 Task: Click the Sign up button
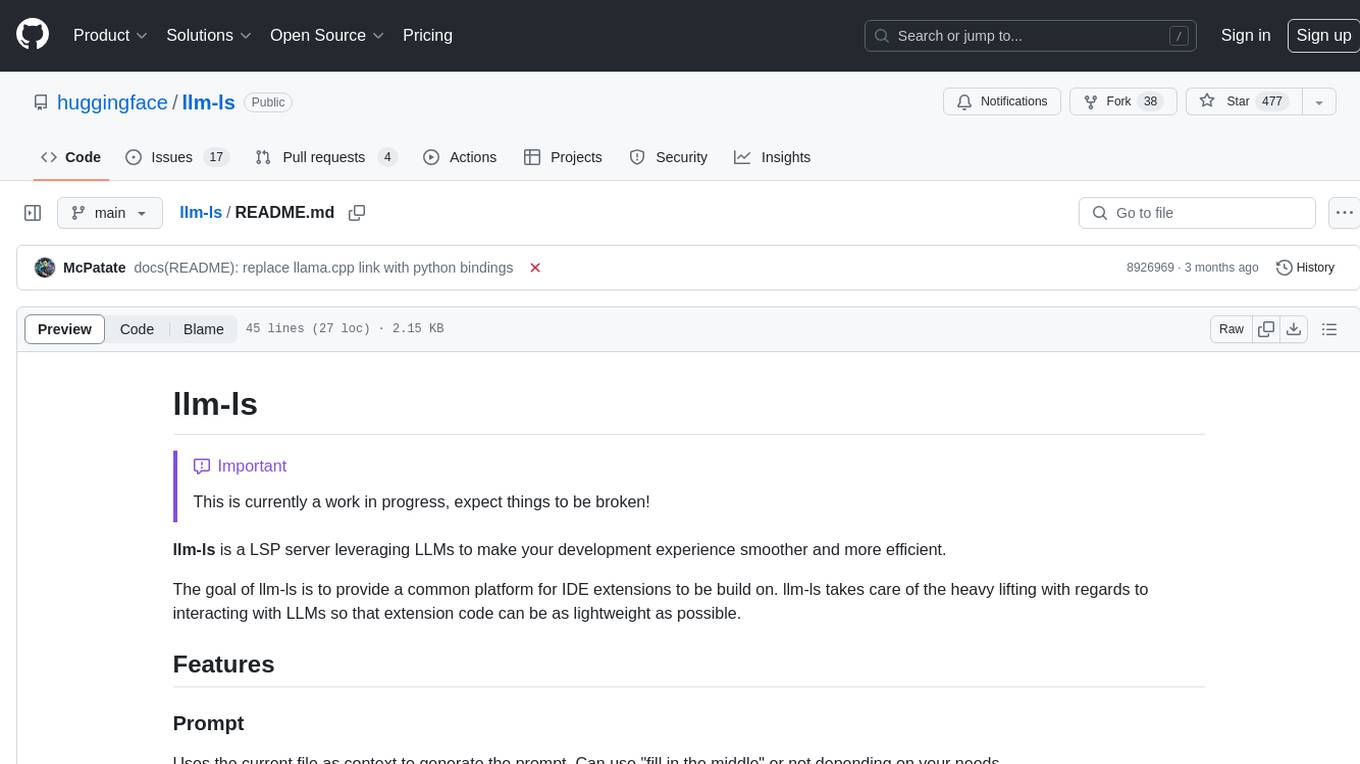pyautogui.click(x=1323, y=35)
